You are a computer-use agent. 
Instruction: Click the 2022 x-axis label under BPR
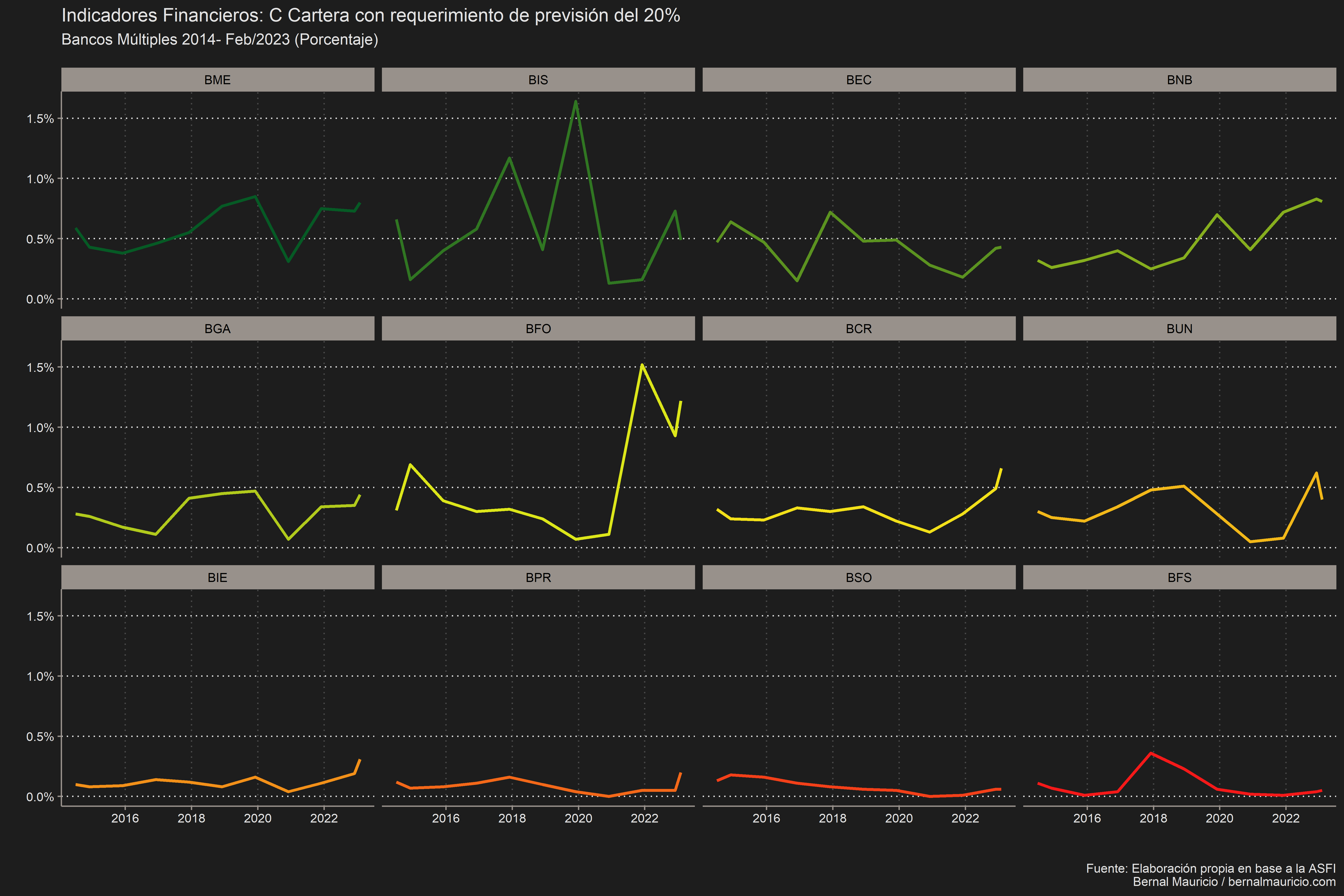(x=645, y=818)
